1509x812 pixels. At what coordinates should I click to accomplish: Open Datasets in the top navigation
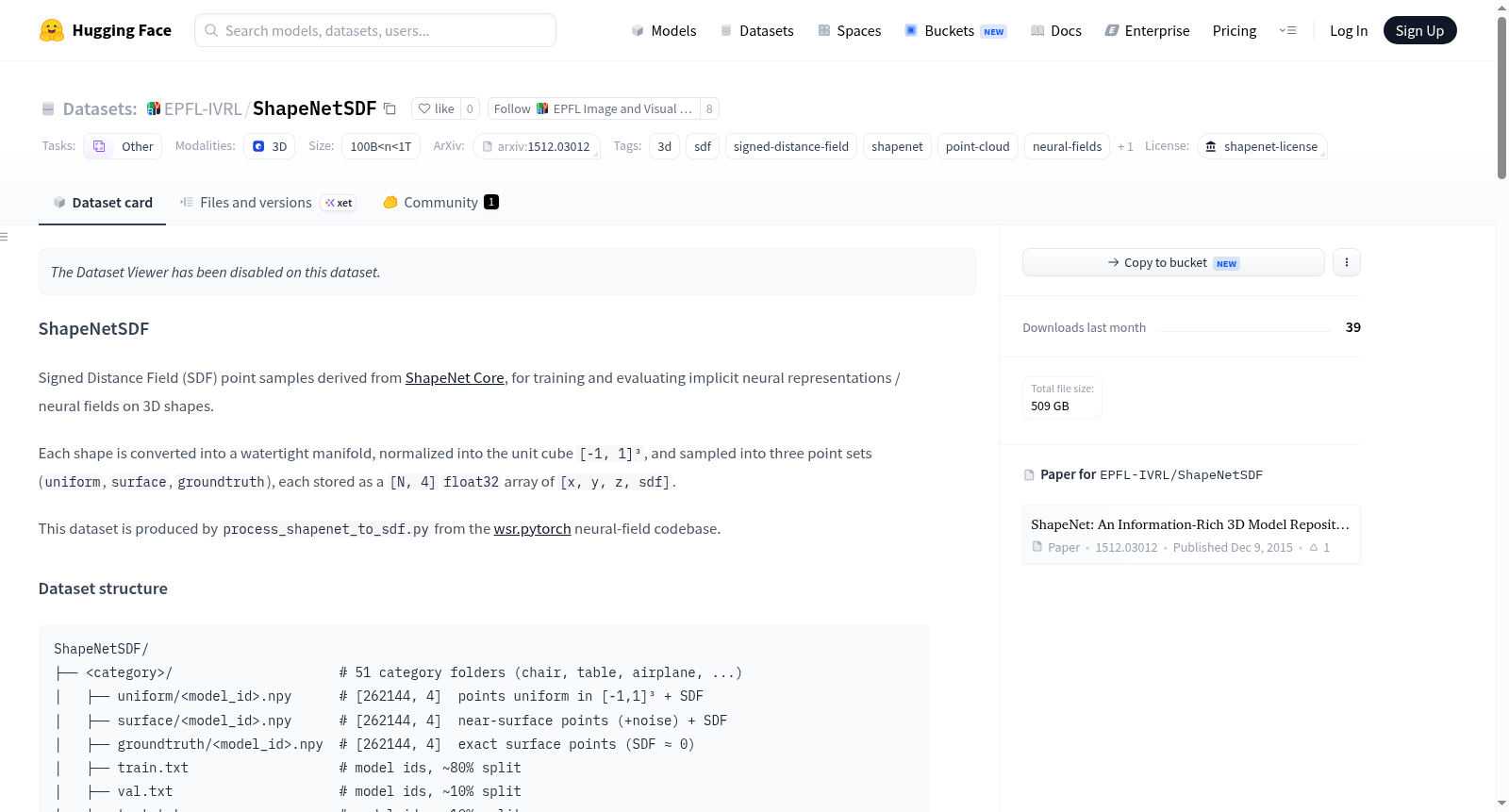pyautogui.click(x=757, y=30)
